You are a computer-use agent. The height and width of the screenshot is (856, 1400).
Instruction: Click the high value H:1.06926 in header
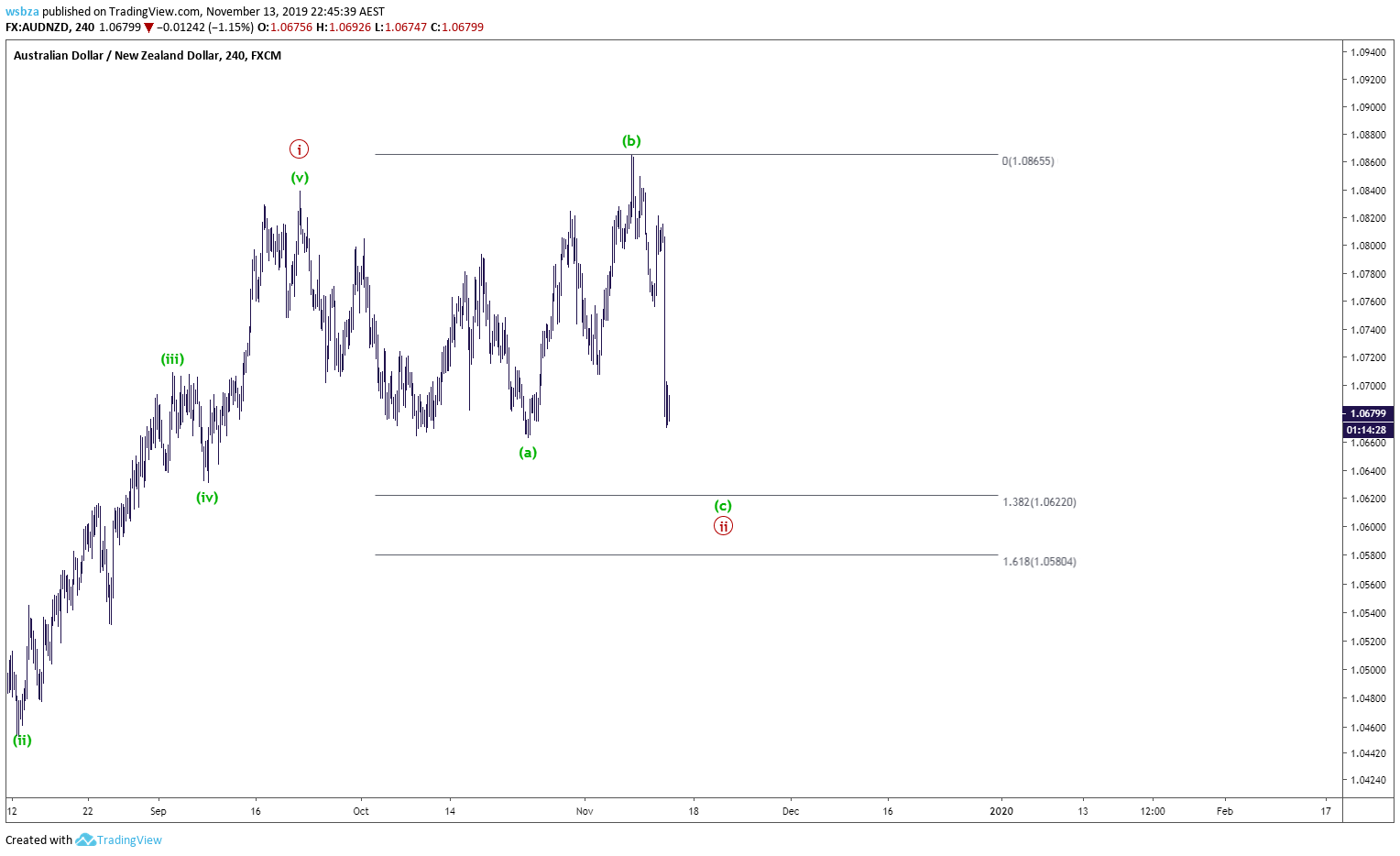click(344, 27)
